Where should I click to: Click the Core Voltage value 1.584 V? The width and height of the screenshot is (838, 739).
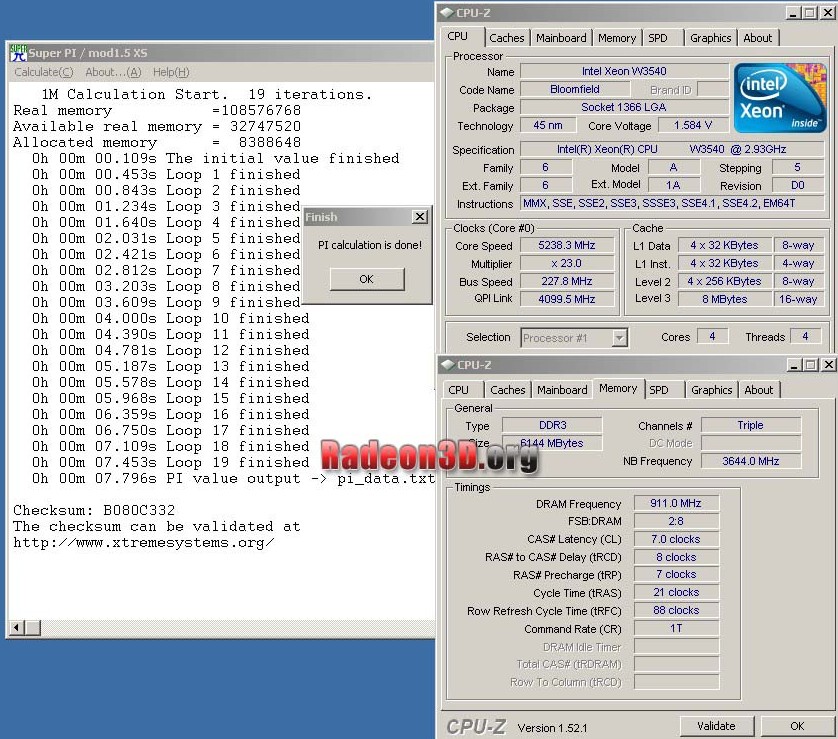693,125
